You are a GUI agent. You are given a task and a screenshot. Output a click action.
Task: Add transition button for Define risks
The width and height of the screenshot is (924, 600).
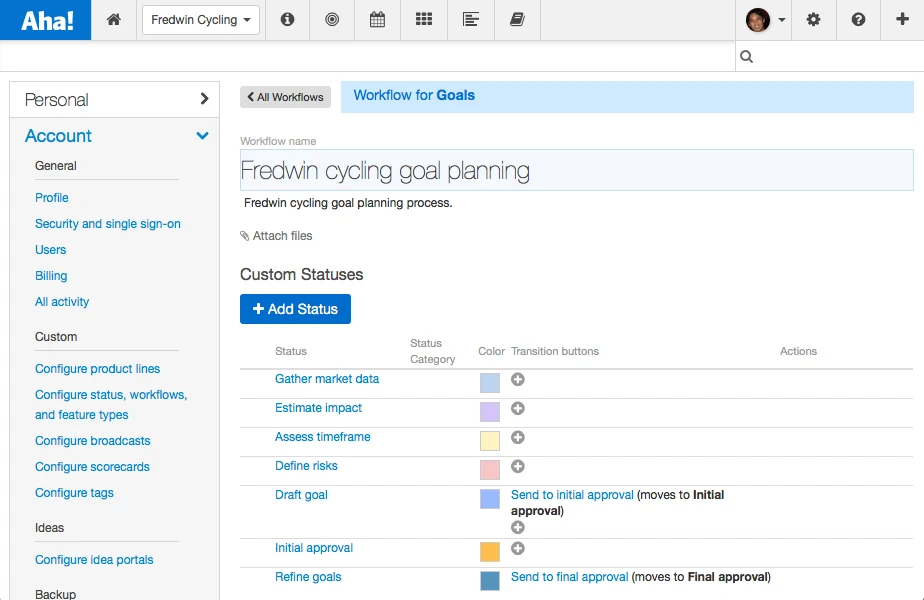(518, 466)
